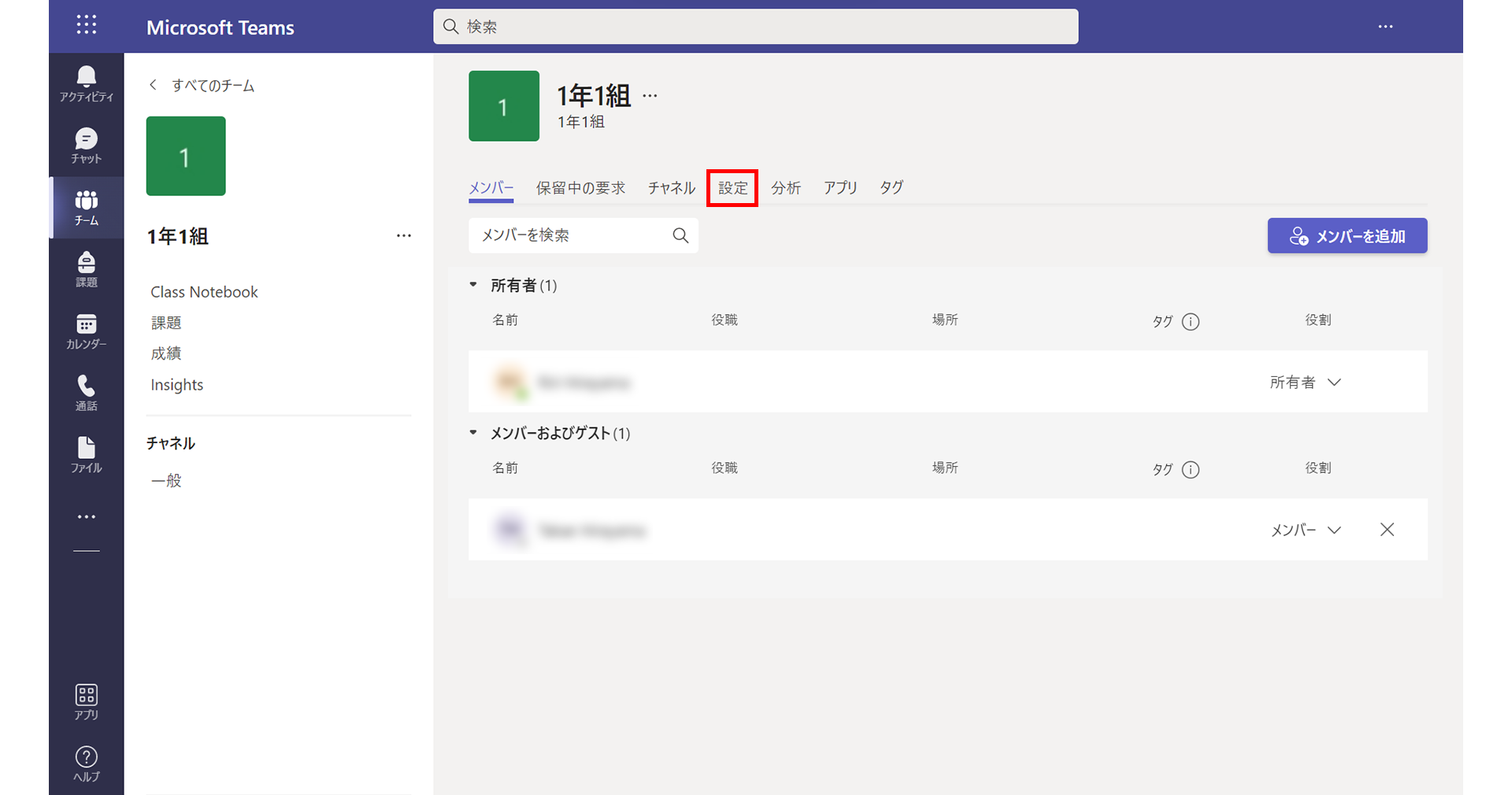Switch to the タグ tab
Image resolution: width=1512 pixels, height=795 pixels.
click(x=891, y=187)
